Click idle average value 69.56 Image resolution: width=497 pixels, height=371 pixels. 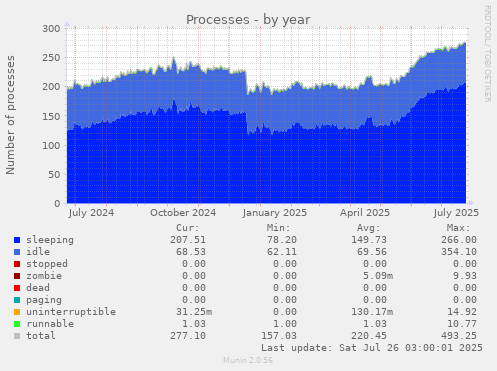click(372, 252)
